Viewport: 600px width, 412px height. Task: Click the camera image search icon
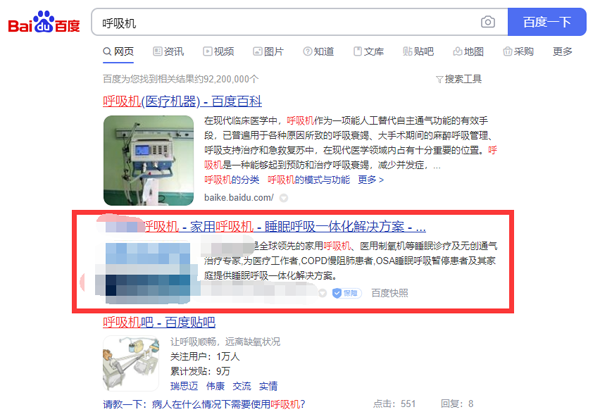pyautogui.click(x=488, y=22)
